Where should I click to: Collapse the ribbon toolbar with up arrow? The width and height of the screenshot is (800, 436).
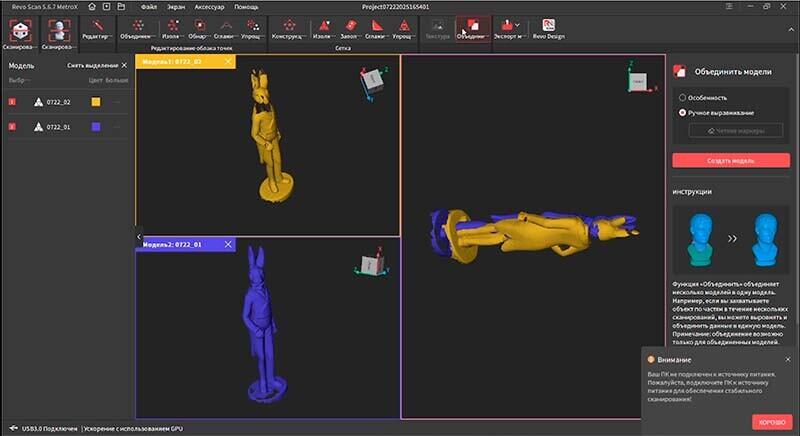(x=791, y=30)
